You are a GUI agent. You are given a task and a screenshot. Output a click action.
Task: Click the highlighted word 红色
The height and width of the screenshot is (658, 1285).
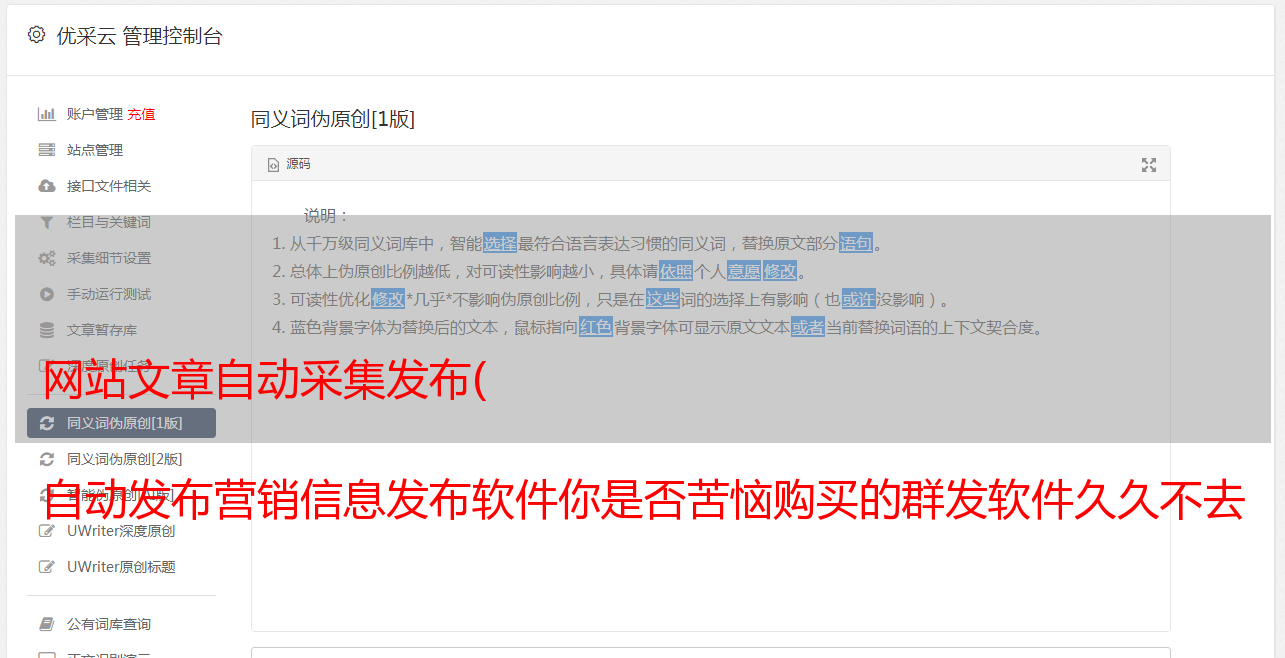coord(596,327)
